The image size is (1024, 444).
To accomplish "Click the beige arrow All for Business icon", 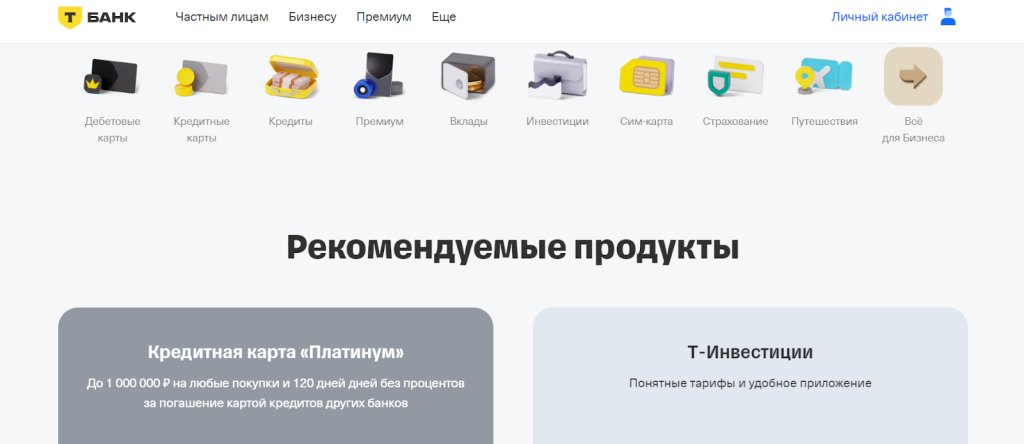I will (913, 76).
